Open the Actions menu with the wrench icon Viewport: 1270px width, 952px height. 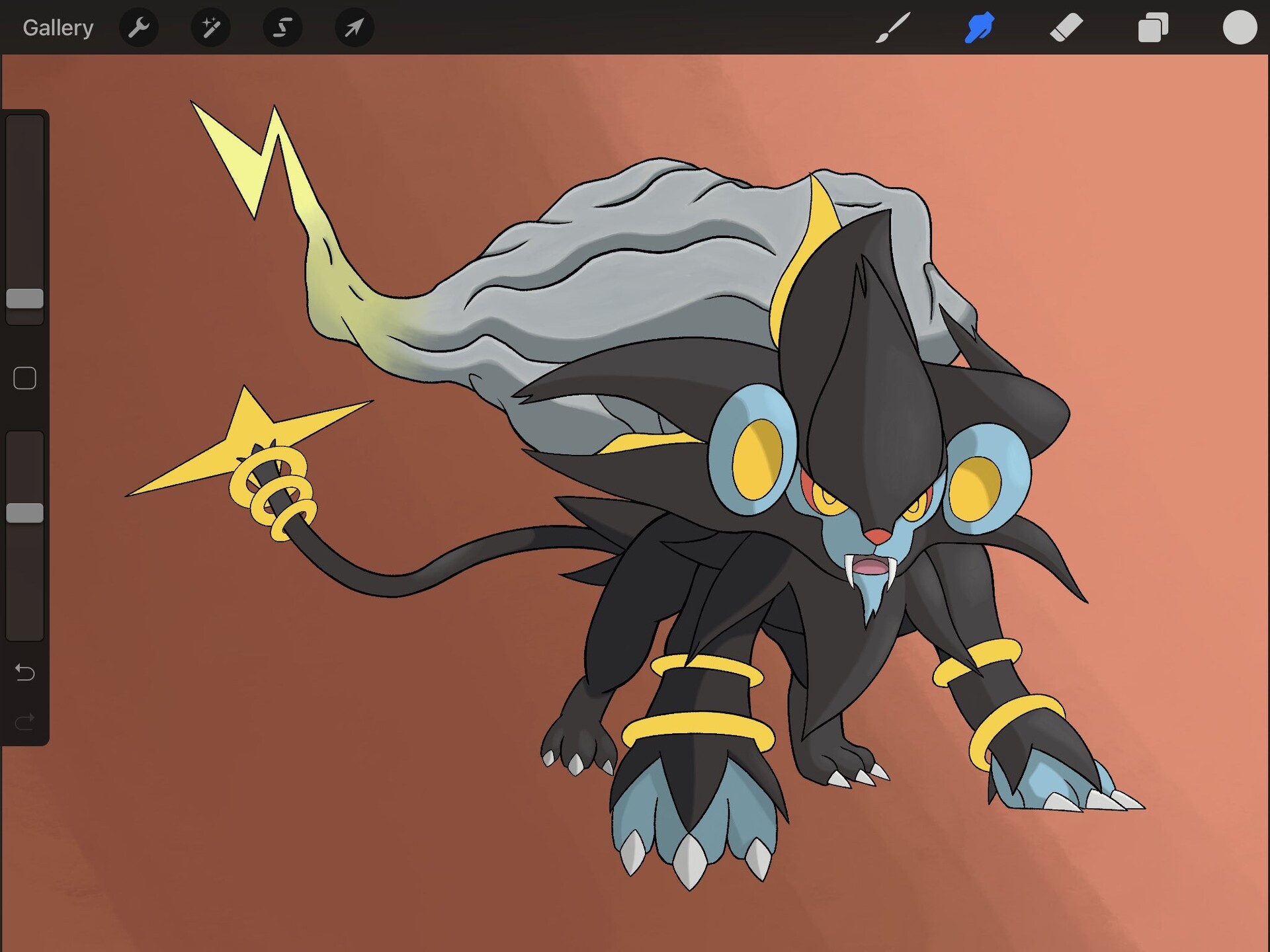pyautogui.click(x=139, y=28)
